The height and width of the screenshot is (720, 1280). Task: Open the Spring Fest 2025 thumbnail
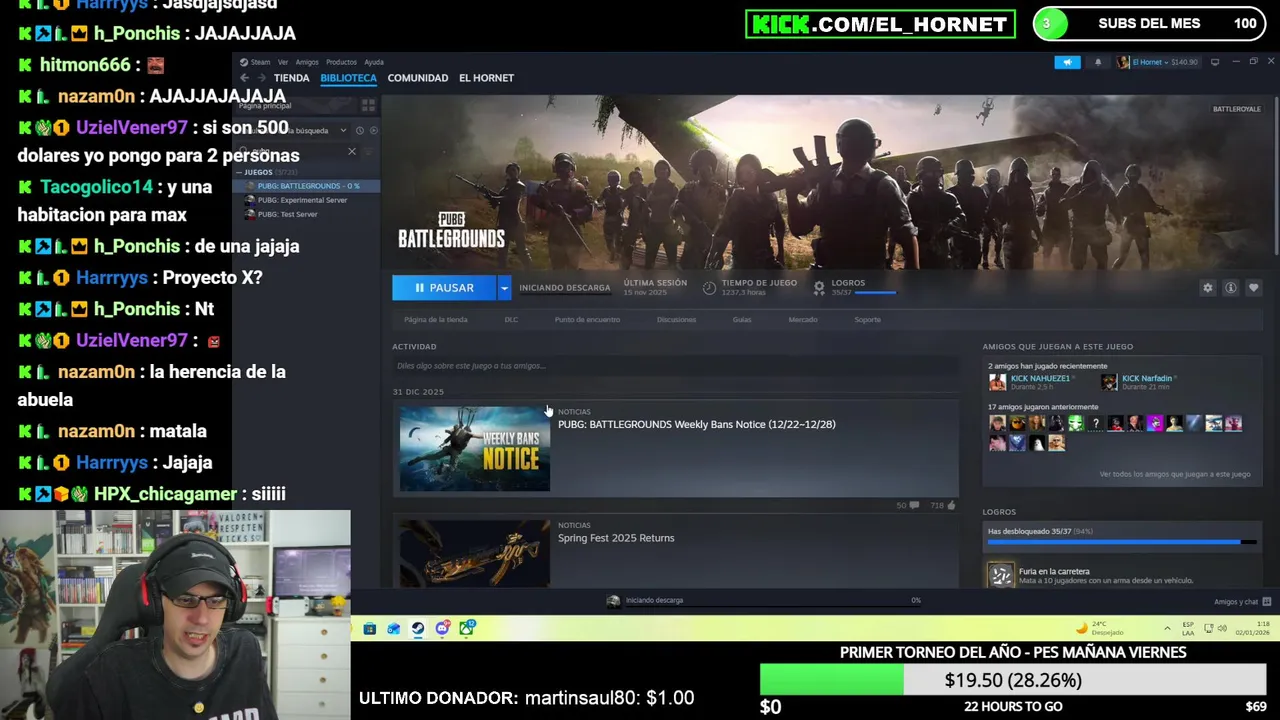pyautogui.click(x=474, y=554)
